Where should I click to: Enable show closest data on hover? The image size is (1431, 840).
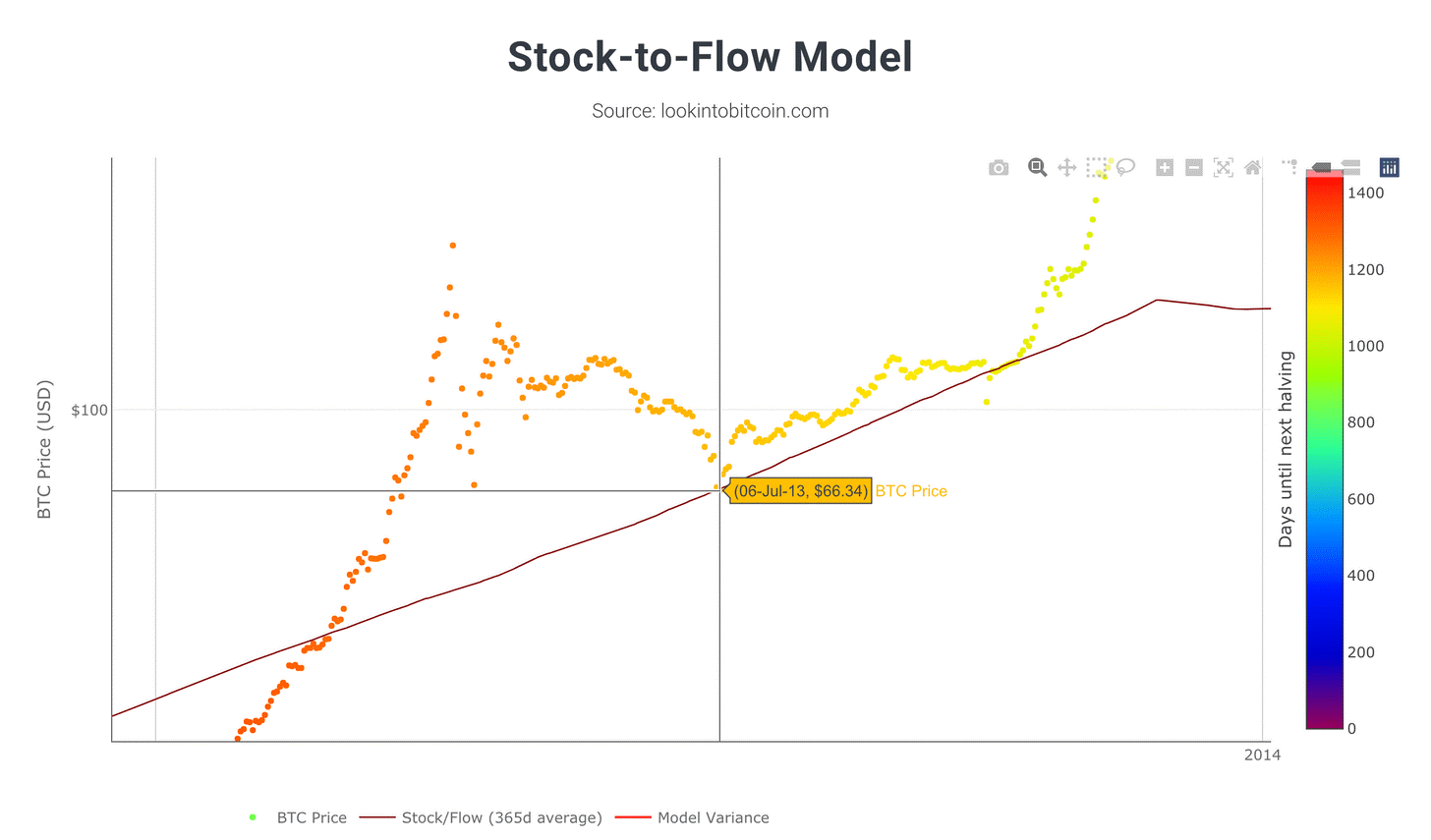click(x=1322, y=168)
